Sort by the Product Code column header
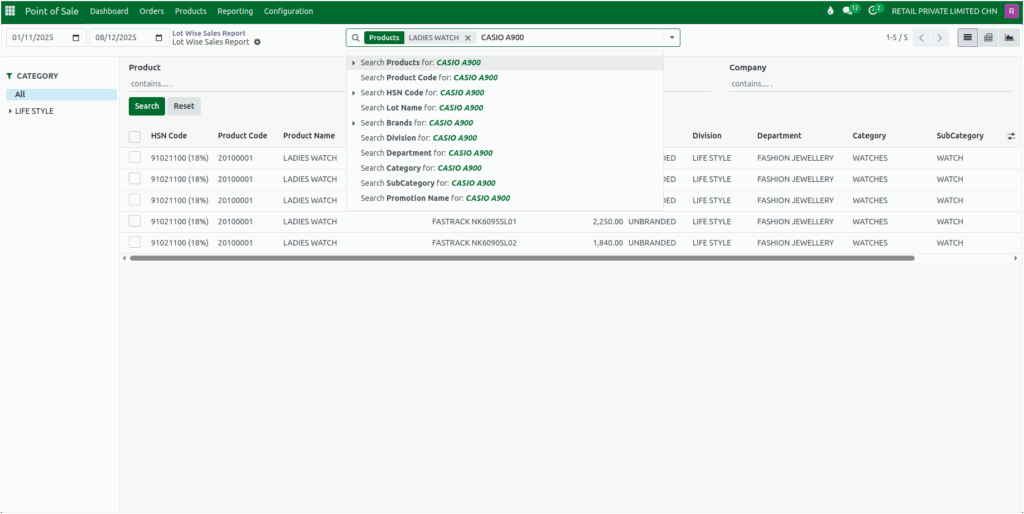 tap(242, 136)
